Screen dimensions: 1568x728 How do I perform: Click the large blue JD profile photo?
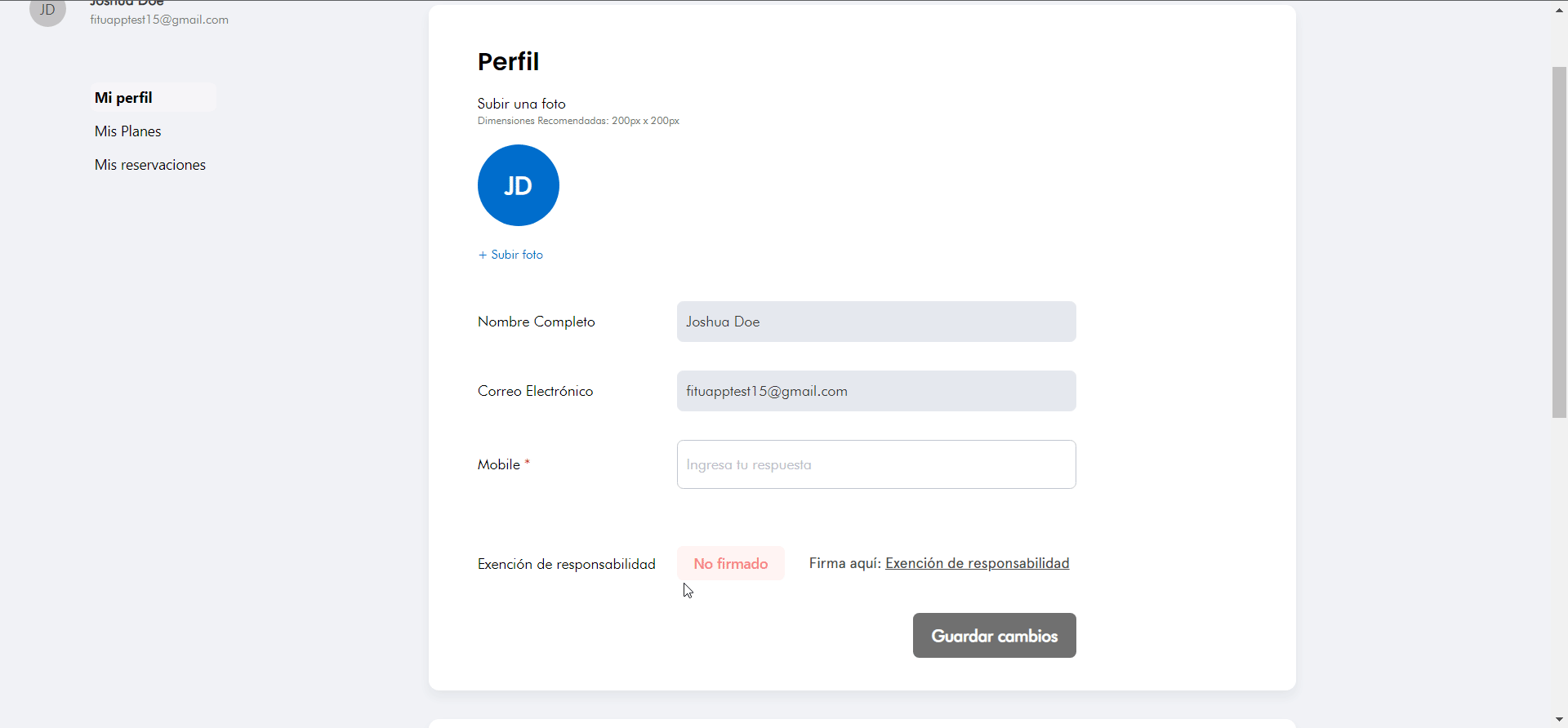pos(519,185)
